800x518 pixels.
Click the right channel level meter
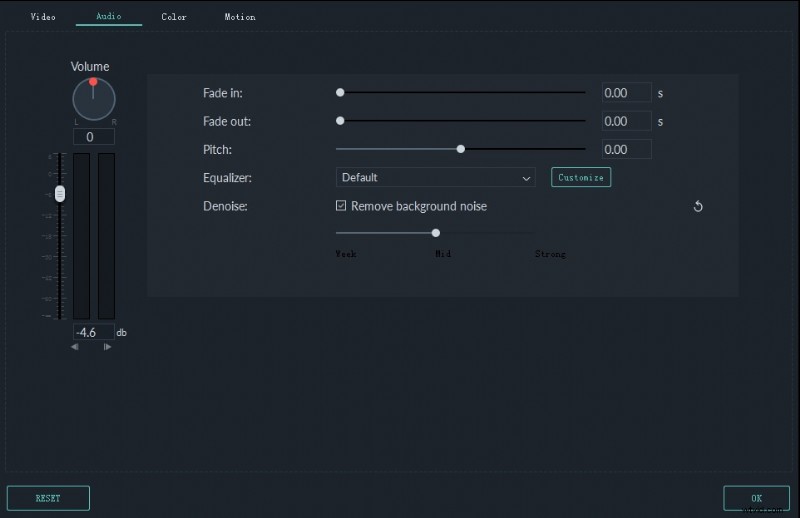tap(106, 236)
